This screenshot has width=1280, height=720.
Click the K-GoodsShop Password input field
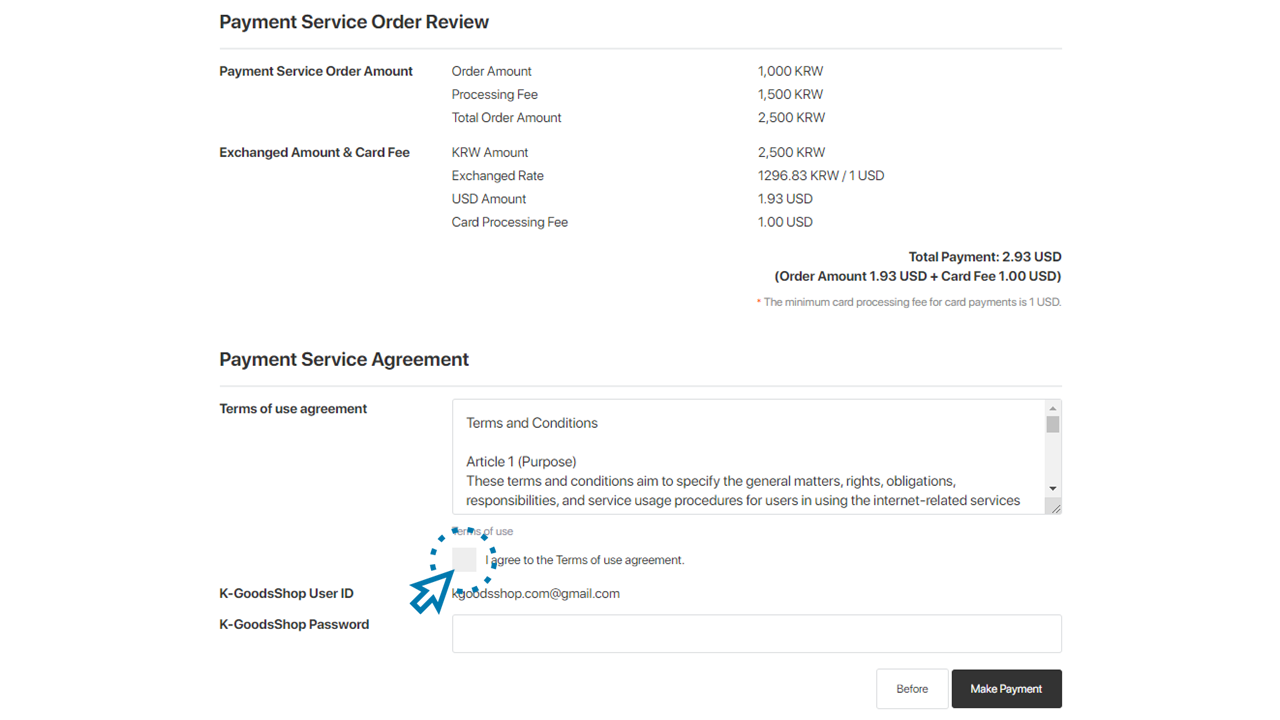coord(756,634)
